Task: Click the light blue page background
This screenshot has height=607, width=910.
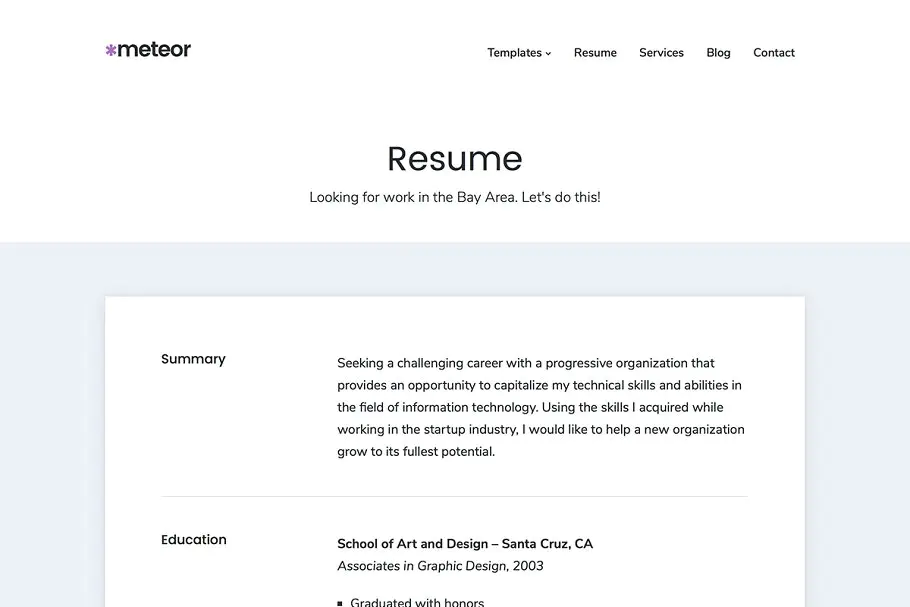Action: (x=52, y=406)
